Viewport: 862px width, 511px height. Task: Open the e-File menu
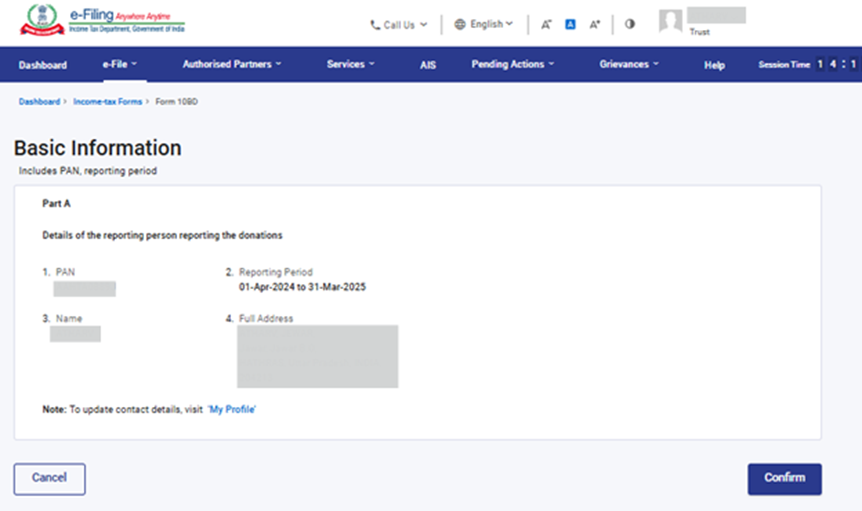(119, 65)
